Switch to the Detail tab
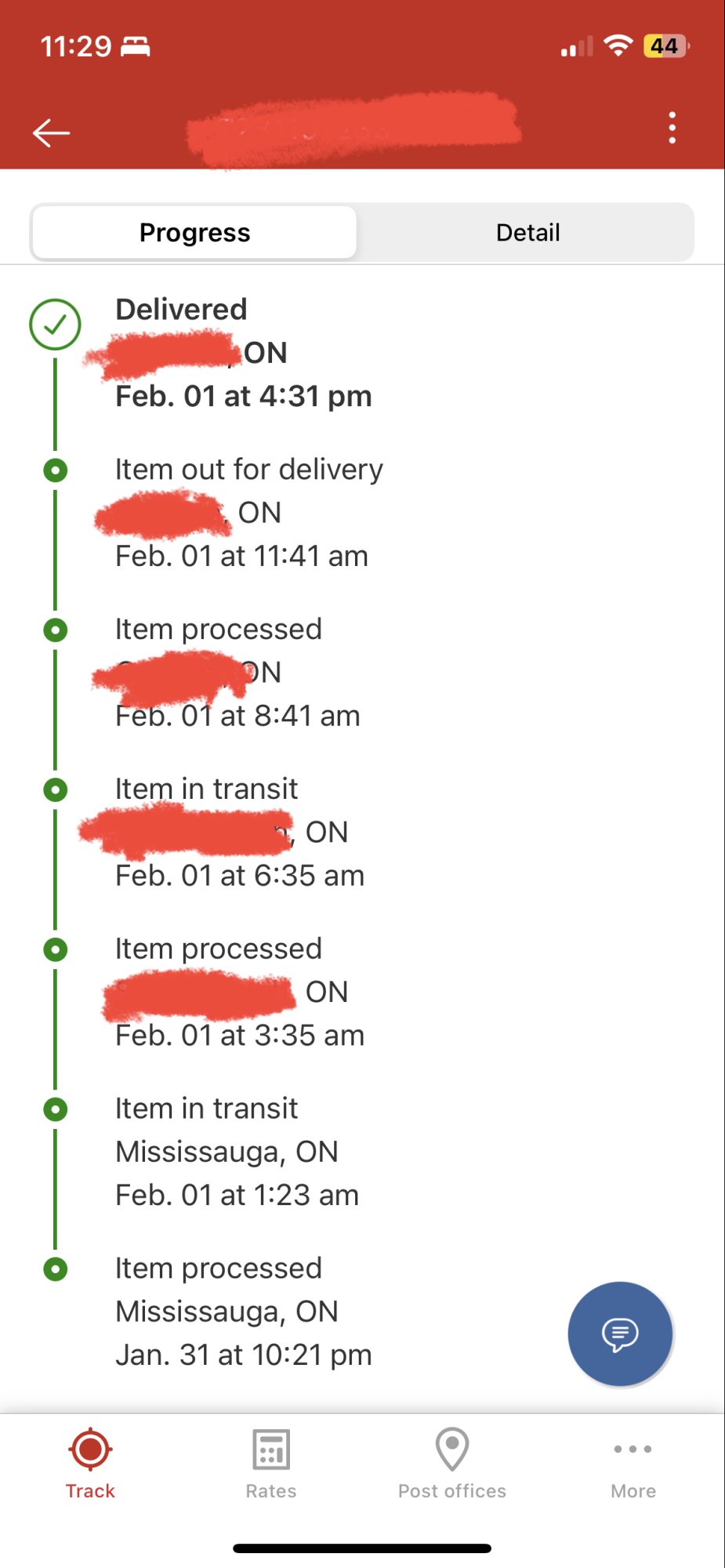Image resolution: width=725 pixels, height=1568 pixels. click(x=527, y=233)
